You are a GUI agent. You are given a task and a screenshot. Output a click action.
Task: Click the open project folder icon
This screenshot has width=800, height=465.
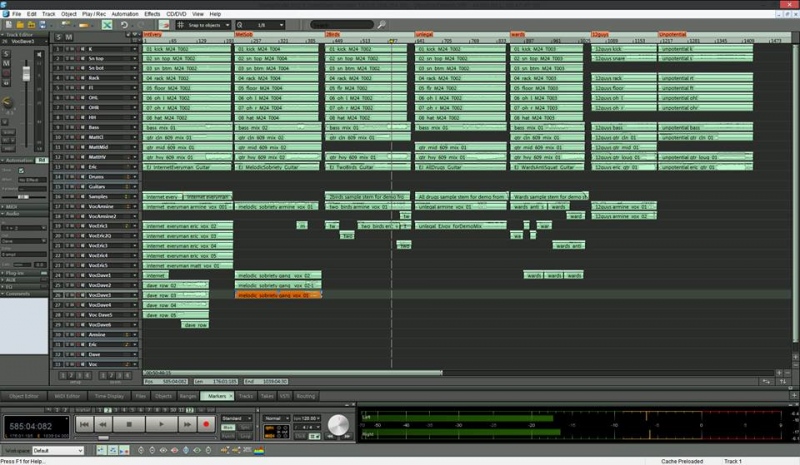pyautogui.click(x=20, y=25)
